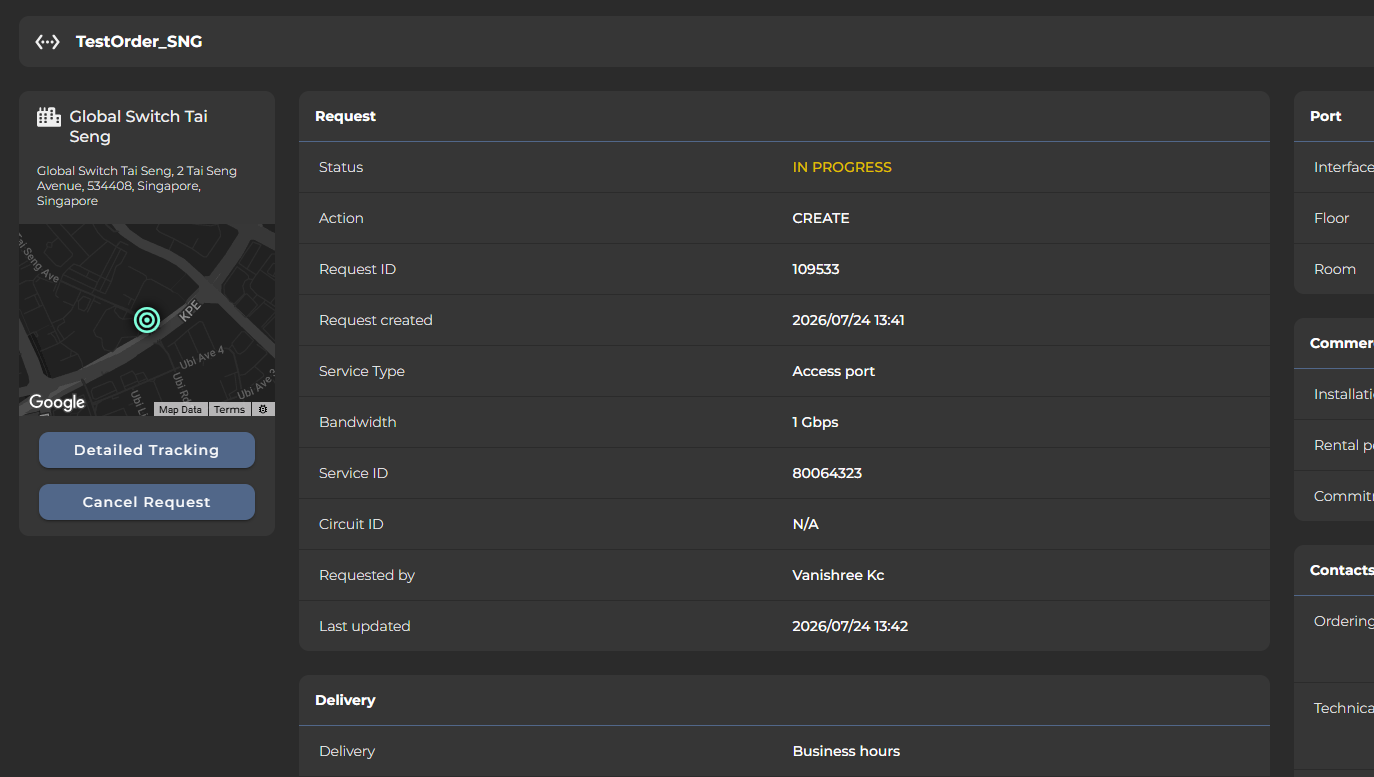Open the map Terms link
1374x777 pixels.
pos(229,409)
